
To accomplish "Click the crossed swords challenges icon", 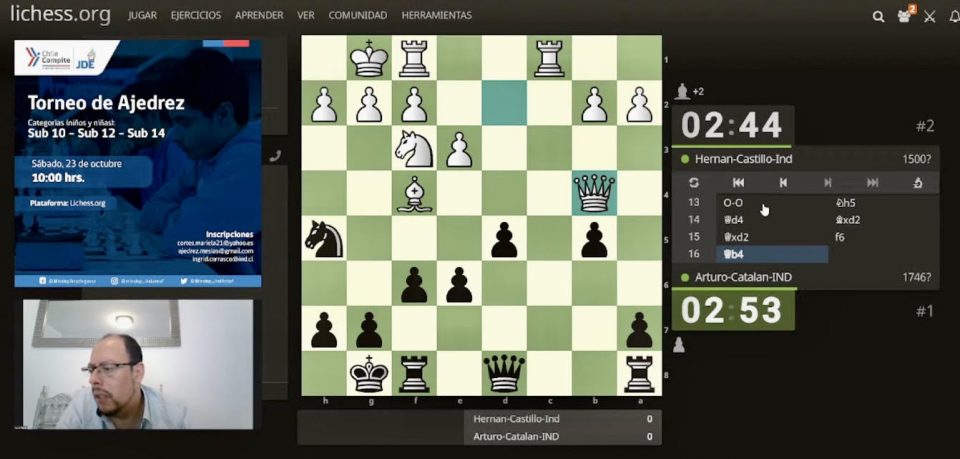I will click(x=929, y=16).
